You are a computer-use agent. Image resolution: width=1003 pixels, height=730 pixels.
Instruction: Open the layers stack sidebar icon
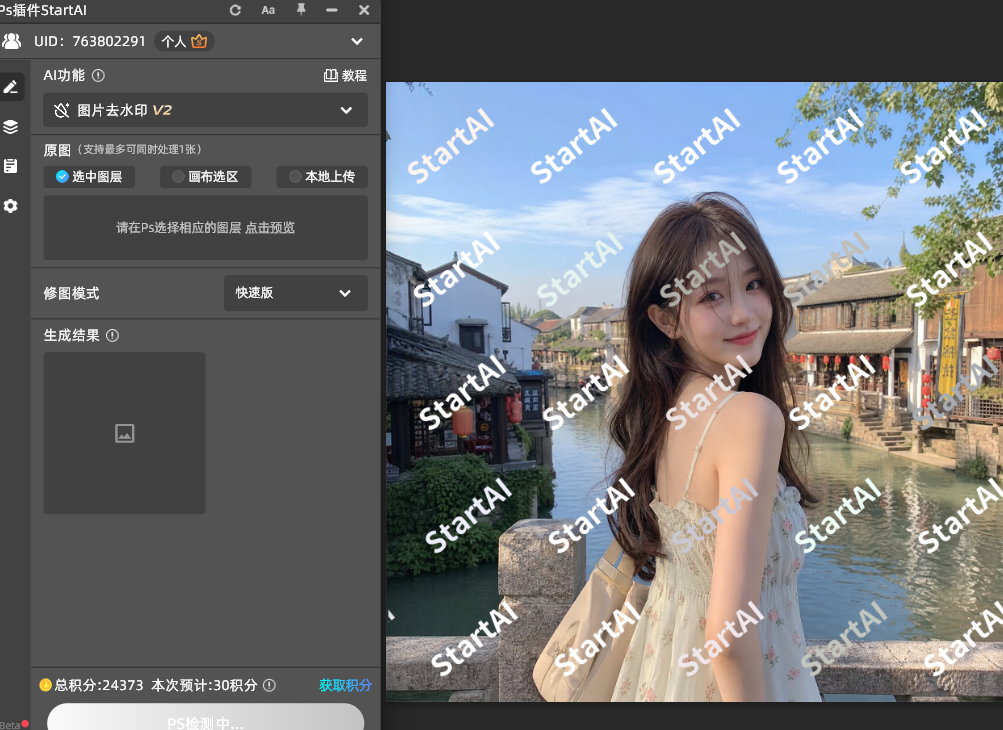(x=11, y=127)
